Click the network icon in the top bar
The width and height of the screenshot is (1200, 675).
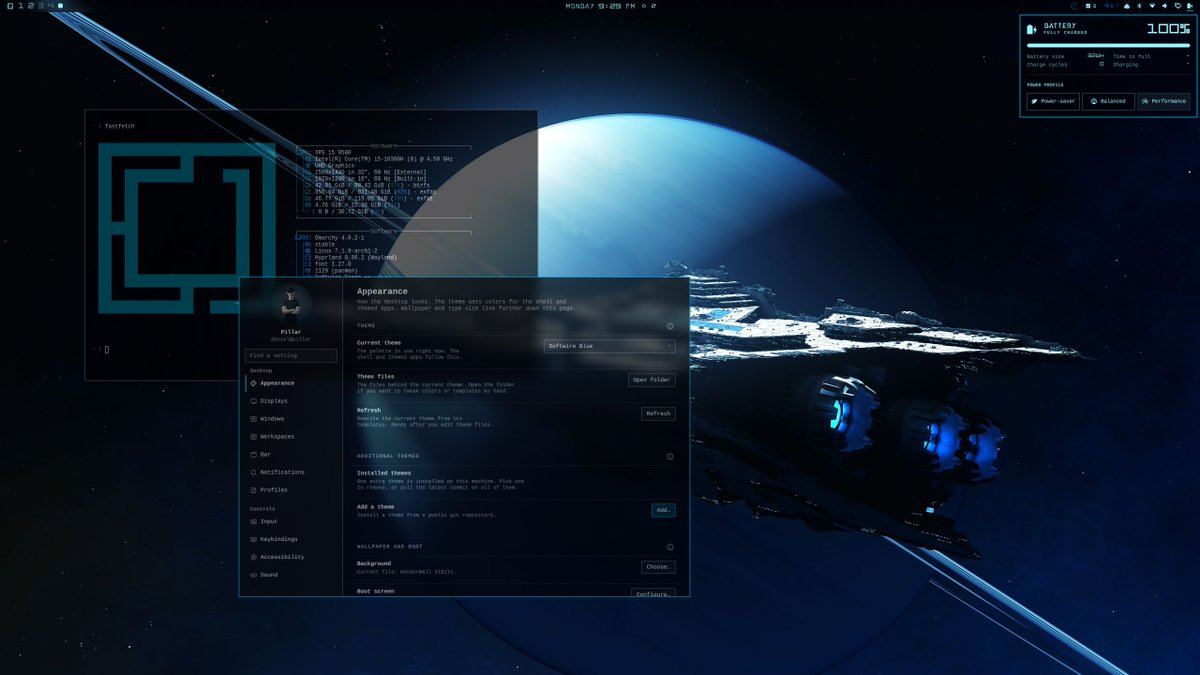pos(1152,6)
